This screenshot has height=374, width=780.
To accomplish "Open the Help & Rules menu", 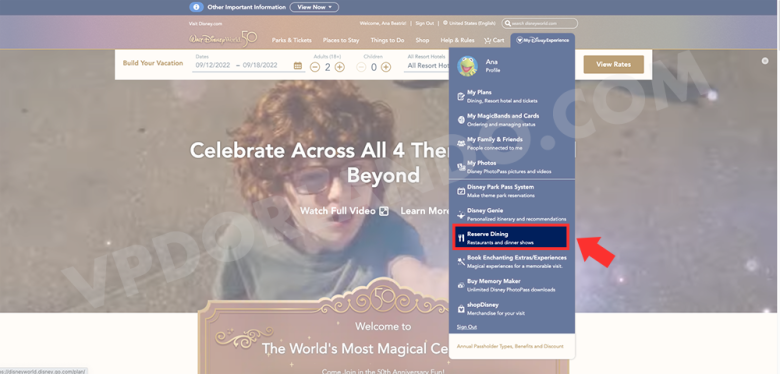I will [x=457, y=40].
